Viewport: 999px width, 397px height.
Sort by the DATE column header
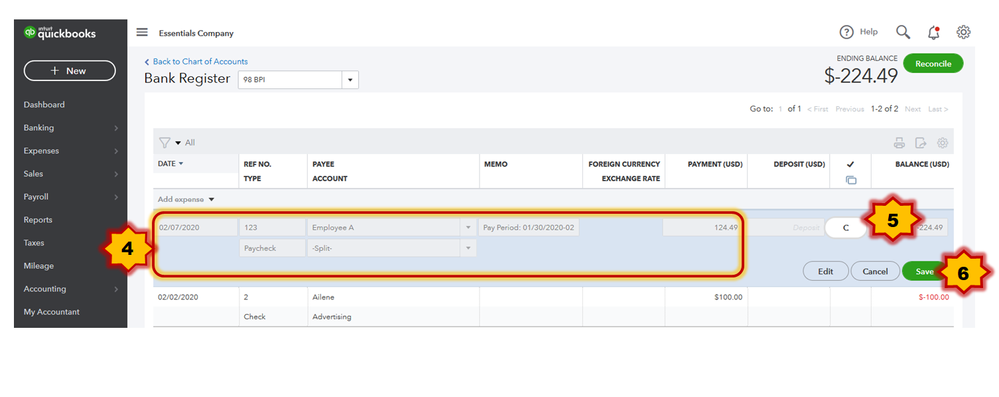click(170, 164)
